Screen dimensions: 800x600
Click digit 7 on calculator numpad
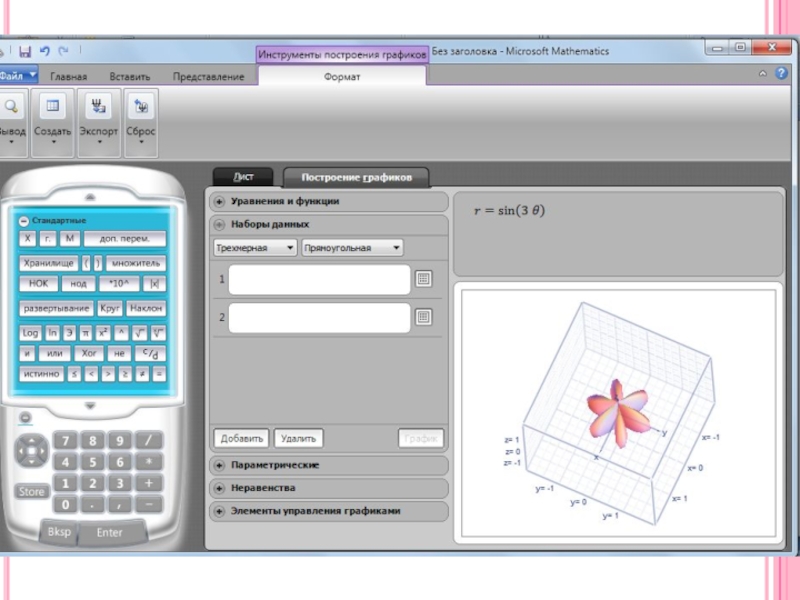(x=66, y=440)
